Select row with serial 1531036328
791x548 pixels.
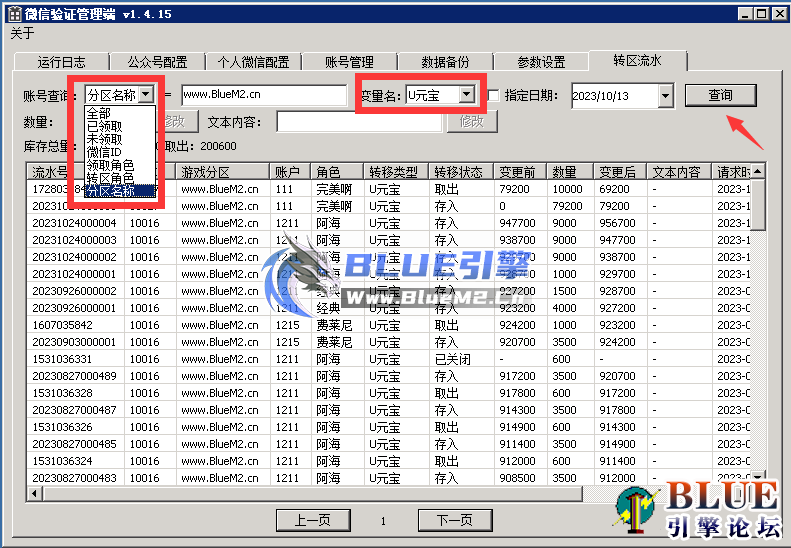[x=388, y=393]
